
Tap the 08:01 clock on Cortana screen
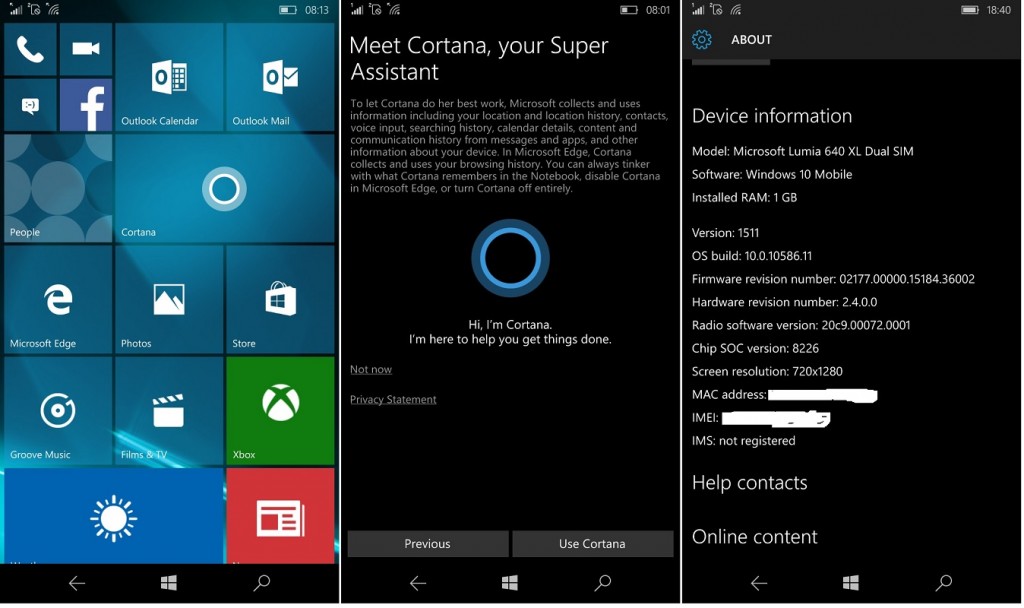(658, 10)
